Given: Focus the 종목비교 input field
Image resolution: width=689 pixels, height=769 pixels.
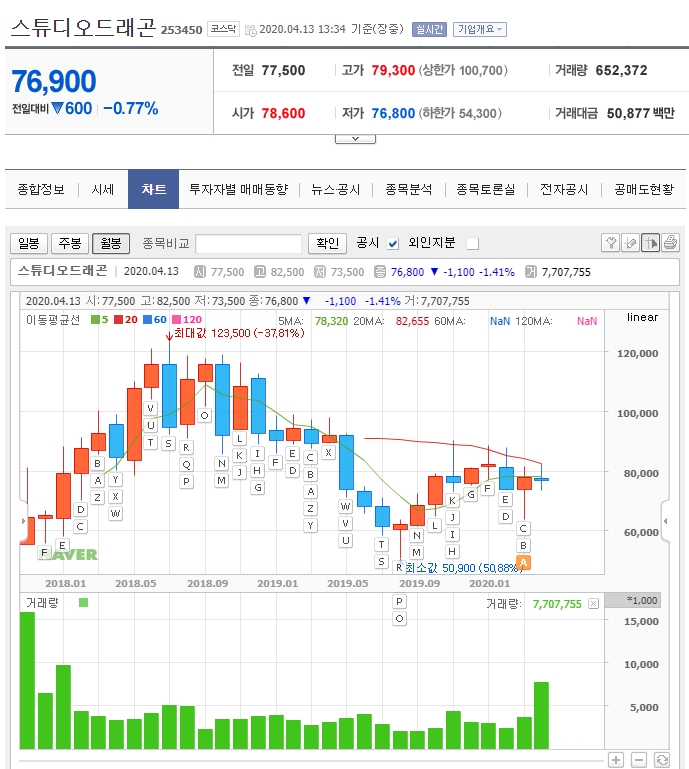Looking at the screenshot, I should click(x=249, y=243).
